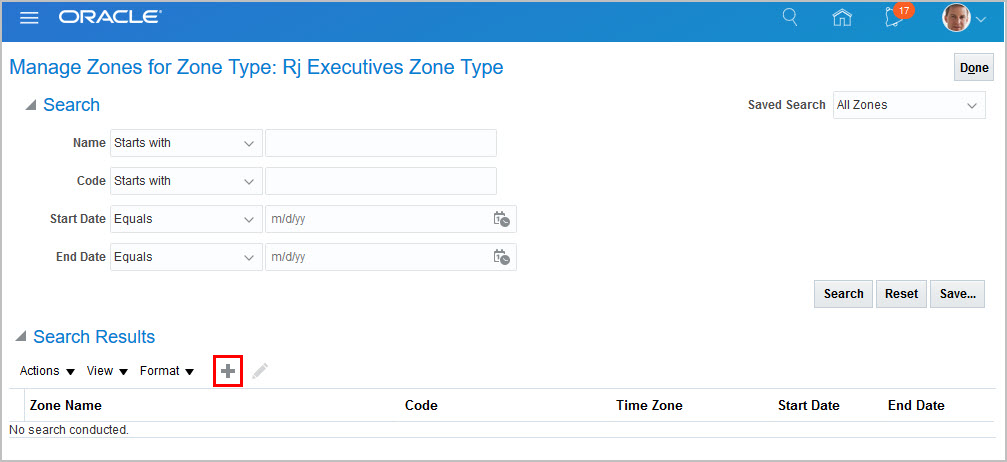Collapse the Search Results section

[x=20, y=337]
